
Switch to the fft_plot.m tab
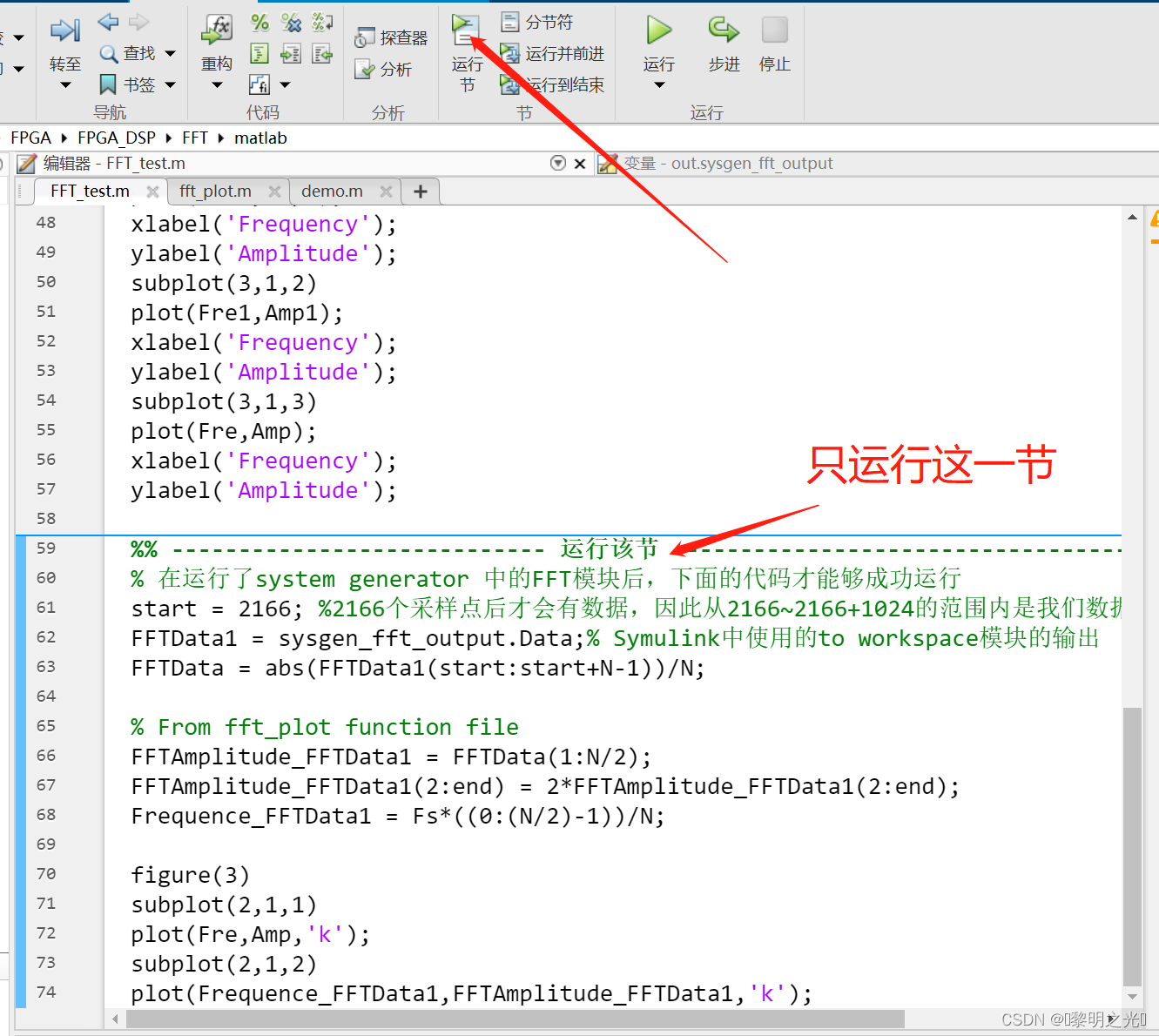click(216, 191)
